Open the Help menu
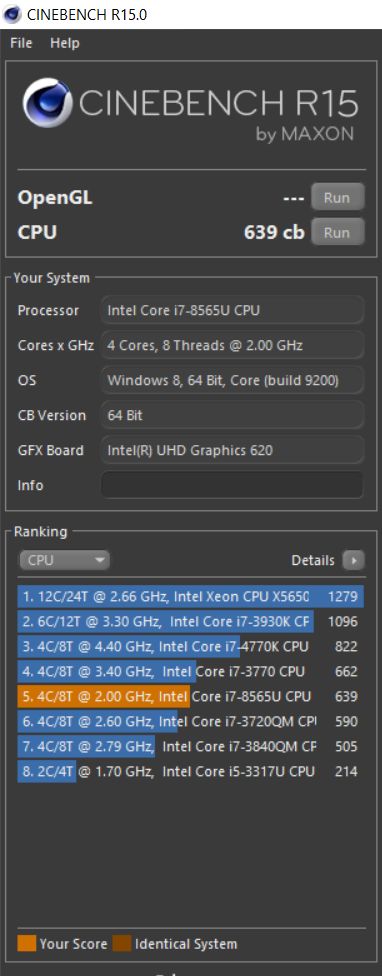The image size is (382, 976). (x=65, y=43)
